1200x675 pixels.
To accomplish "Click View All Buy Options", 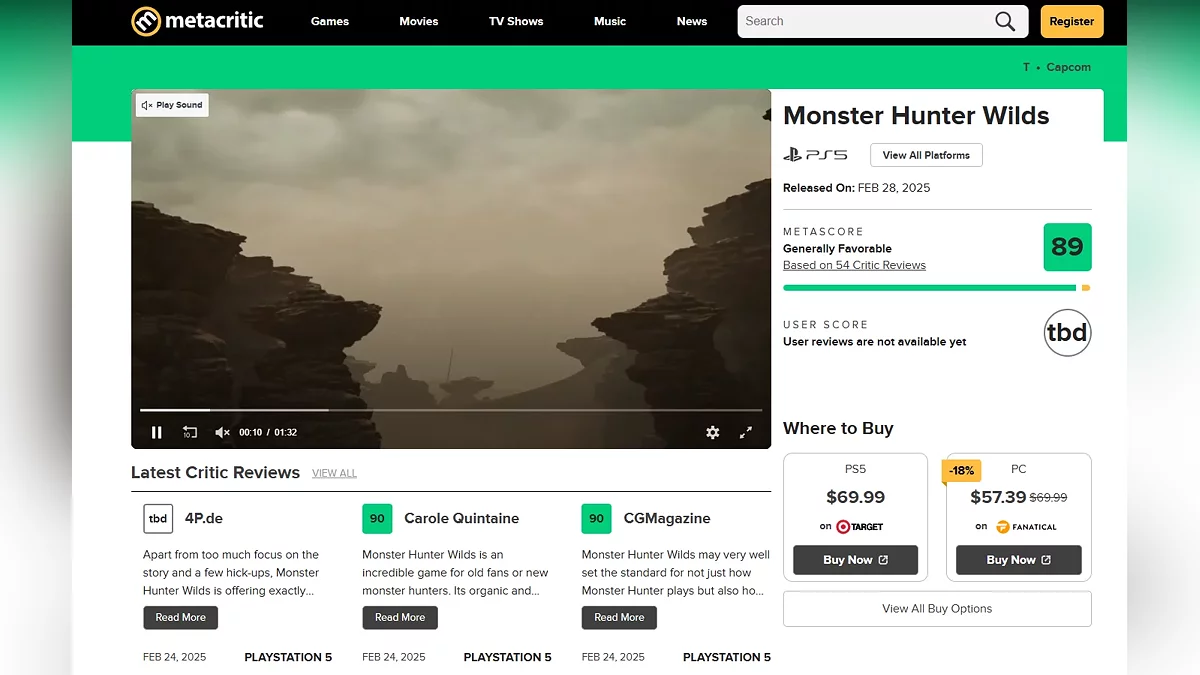I will click(x=937, y=609).
